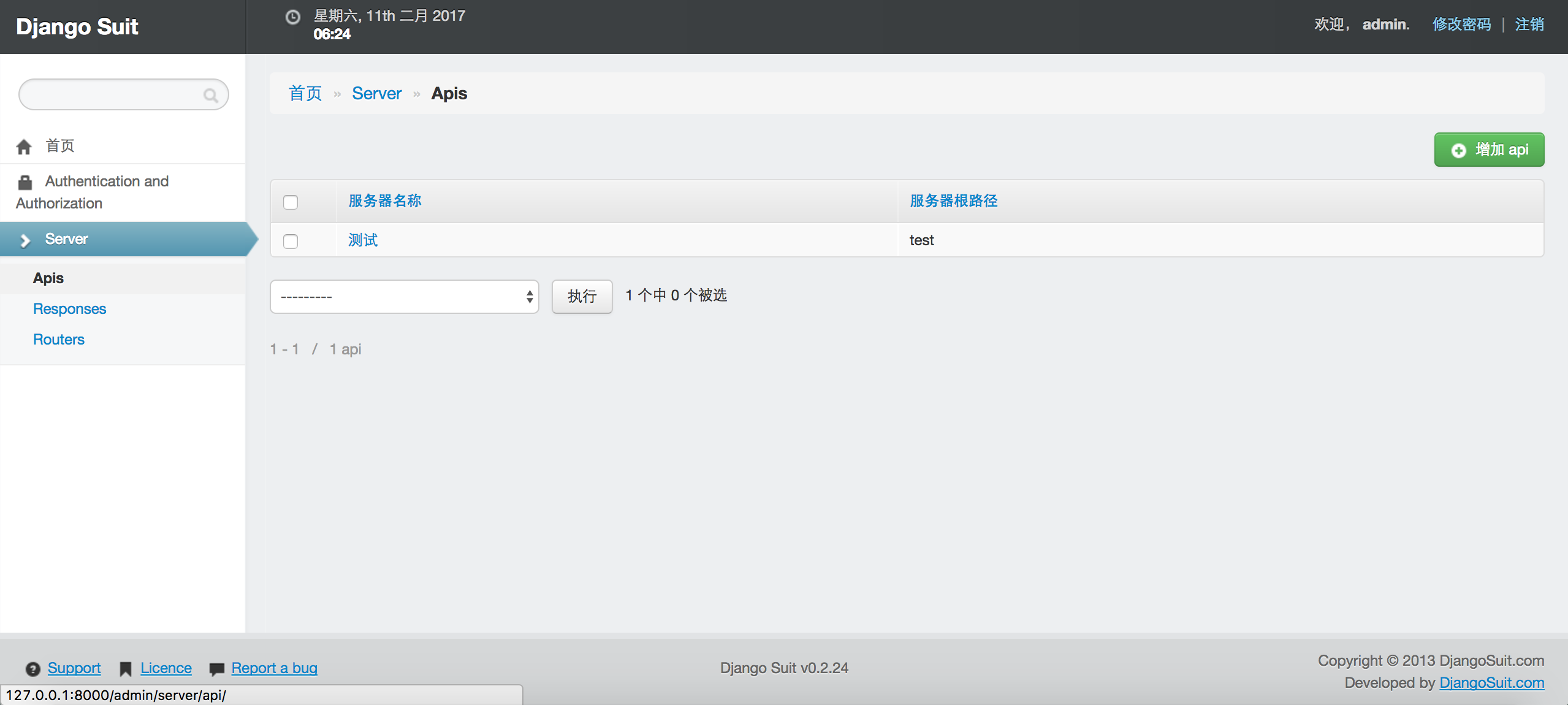This screenshot has width=1568, height=705.
Task: Open Responses in the sidebar menu
Action: point(69,309)
